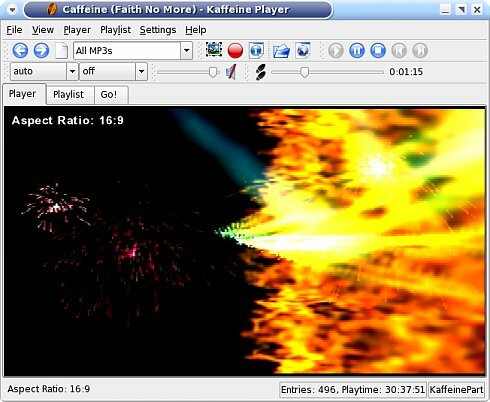Click the blank new document icon
The width and height of the screenshot is (490, 402).
(62, 51)
